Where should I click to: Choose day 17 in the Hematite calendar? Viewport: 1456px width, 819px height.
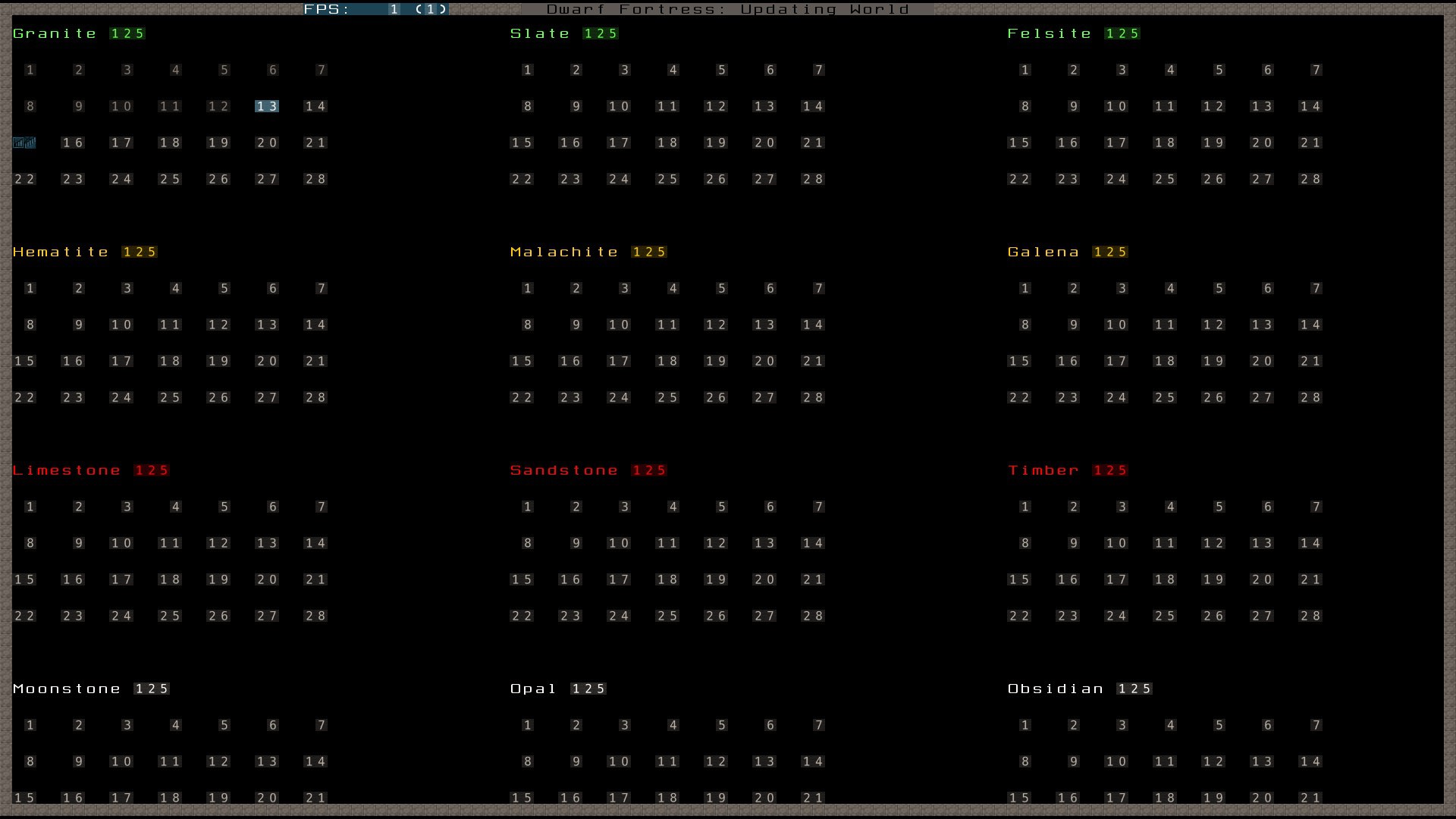(x=121, y=361)
